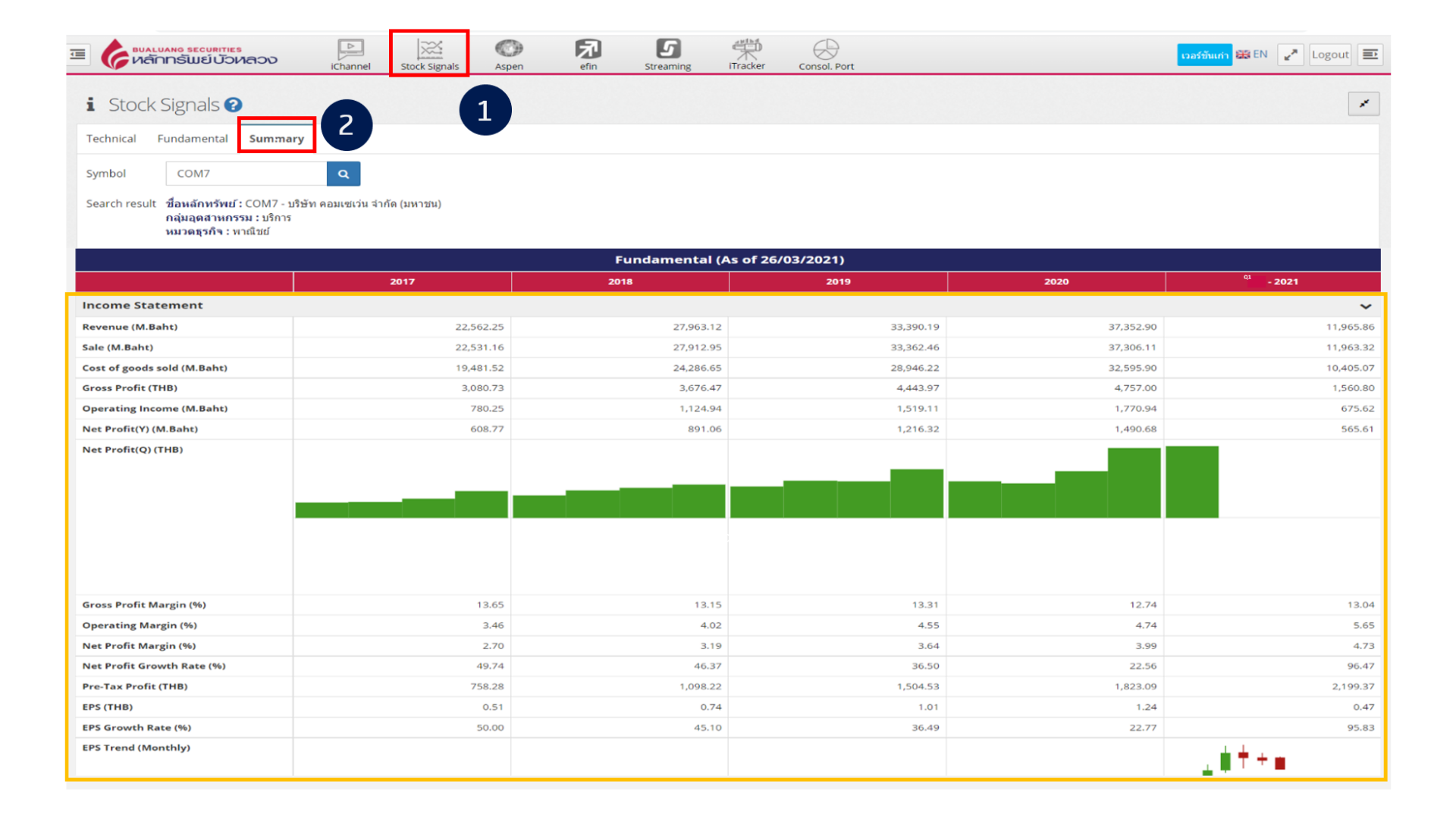1456x819 pixels.
Task: Open the Stock Signals tool
Action: coord(429,55)
